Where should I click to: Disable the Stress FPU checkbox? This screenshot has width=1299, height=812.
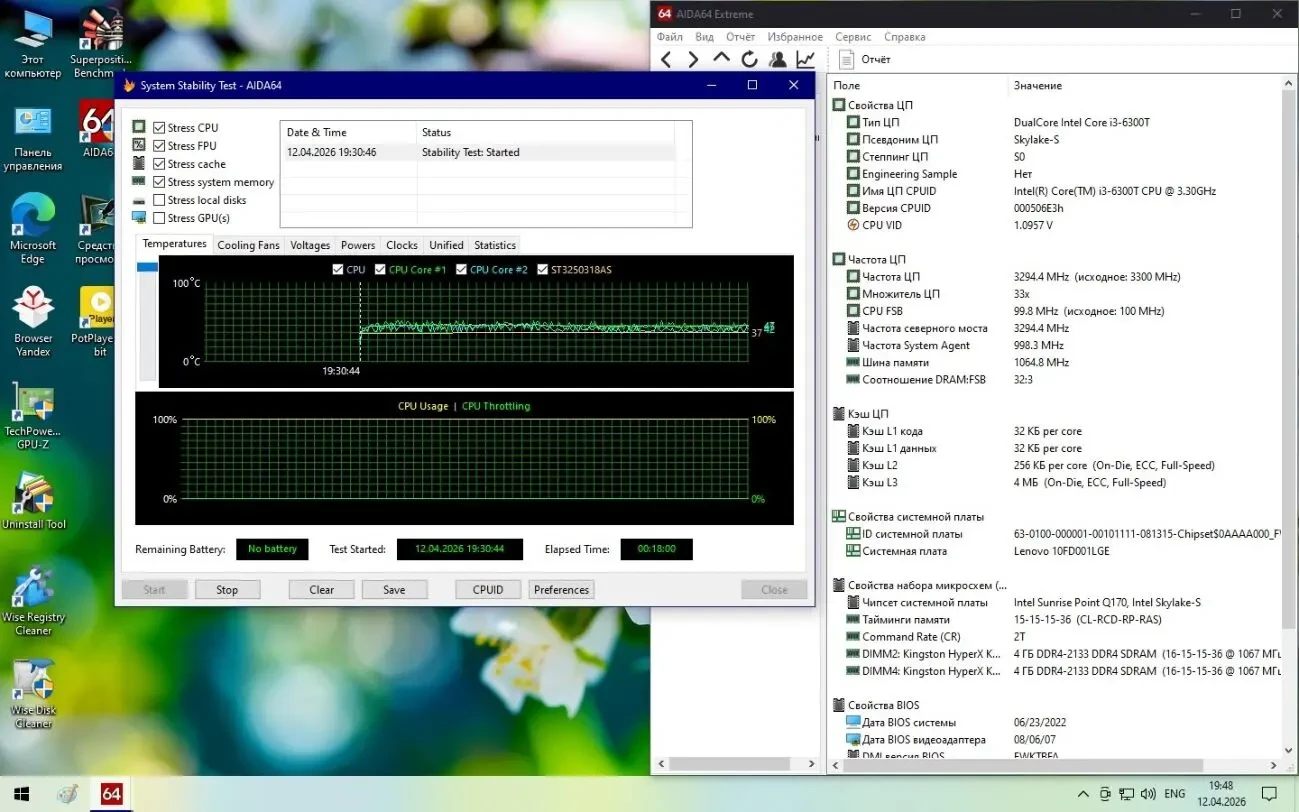click(x=158, y=145)
